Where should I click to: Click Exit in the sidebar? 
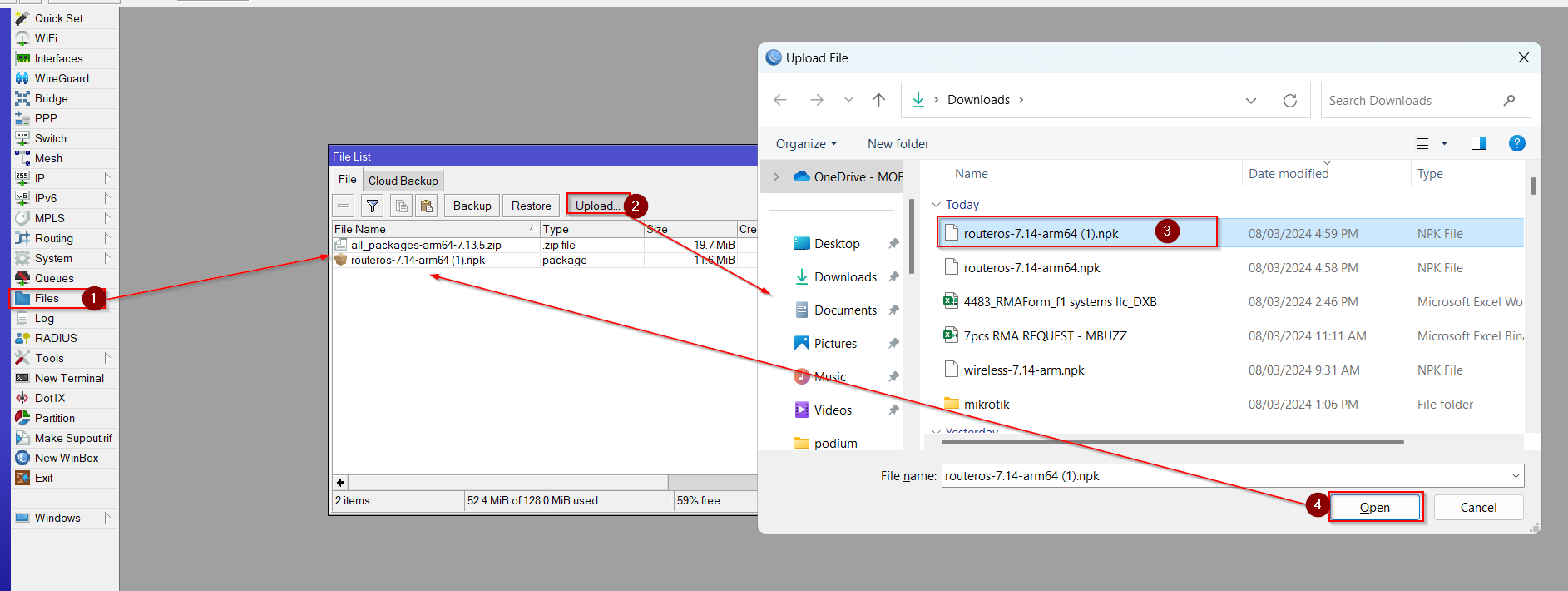(x=44, y=478)
